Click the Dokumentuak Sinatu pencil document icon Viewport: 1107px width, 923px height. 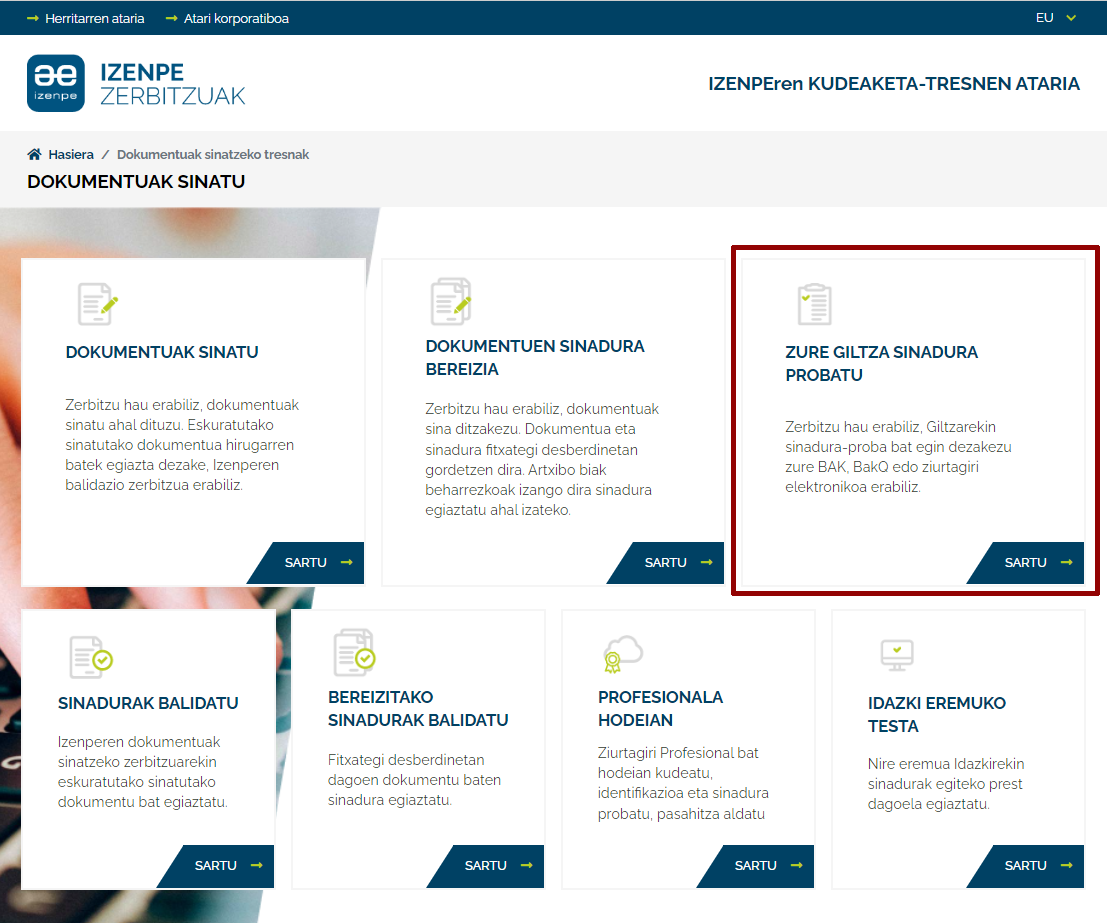click(x=98, y=304)
